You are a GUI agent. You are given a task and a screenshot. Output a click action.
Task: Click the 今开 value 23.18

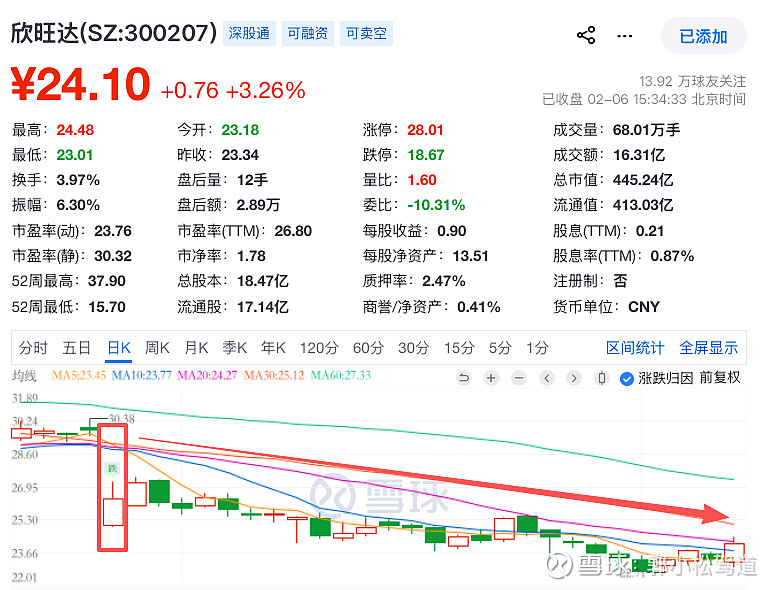click(240, 130)
